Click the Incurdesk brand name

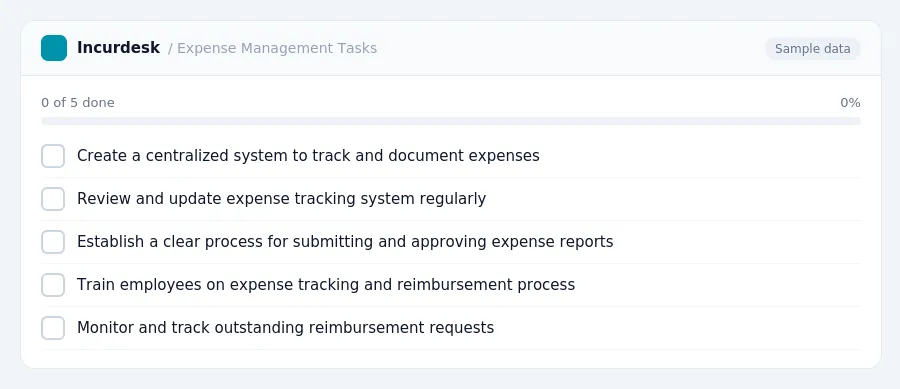pyautogui.click(x=118, y=48)
